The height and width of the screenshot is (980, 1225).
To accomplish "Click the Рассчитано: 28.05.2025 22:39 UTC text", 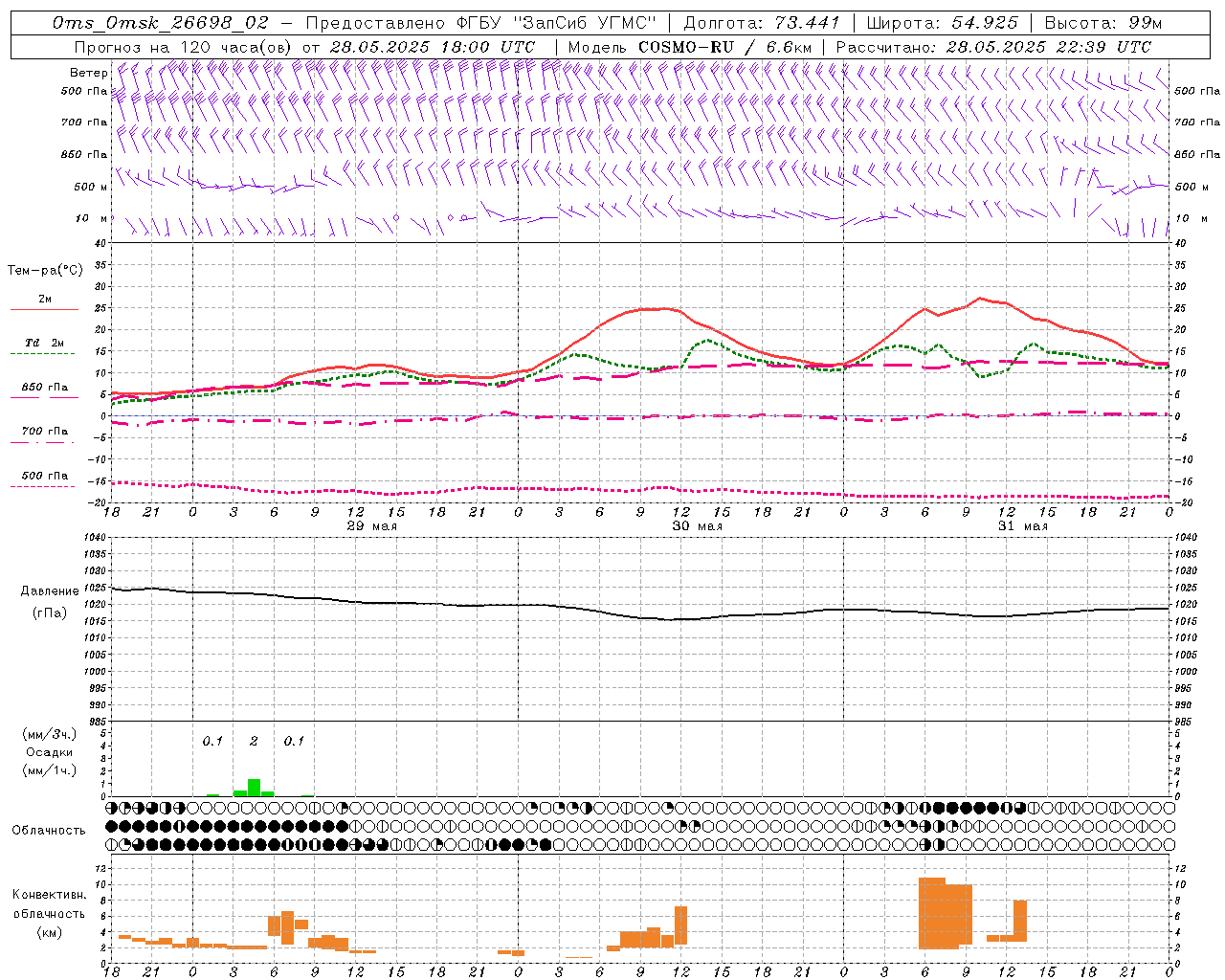I will coord(993,47).
